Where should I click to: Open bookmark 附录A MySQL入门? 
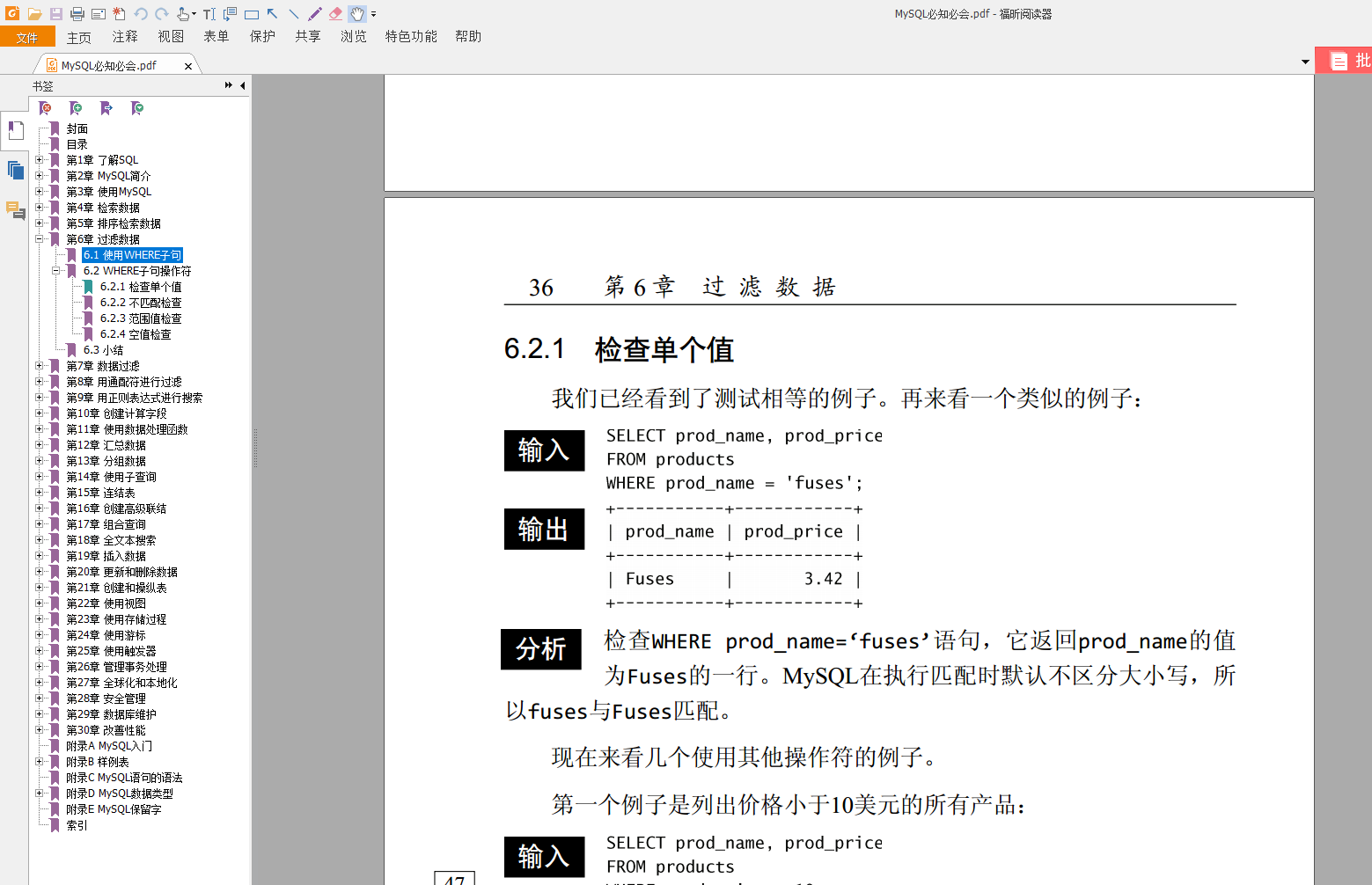(109, 746)
